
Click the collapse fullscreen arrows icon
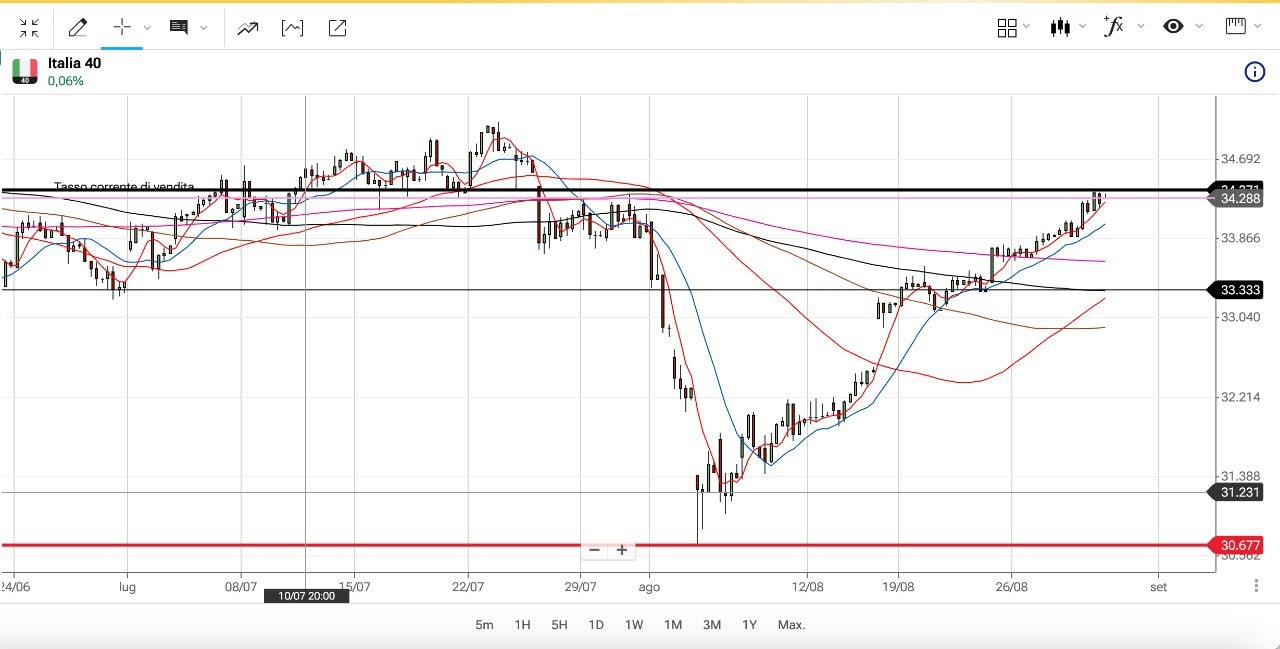point(29,28)
